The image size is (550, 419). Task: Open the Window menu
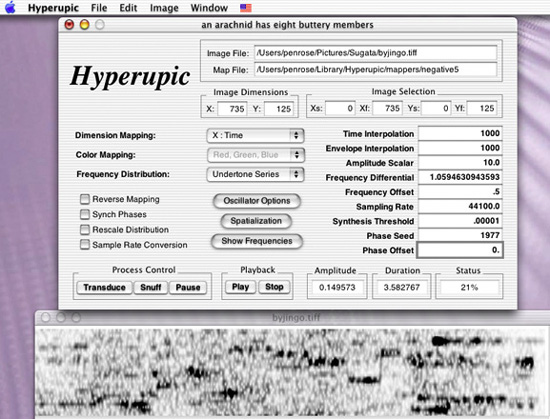click(x=209, y=8)
